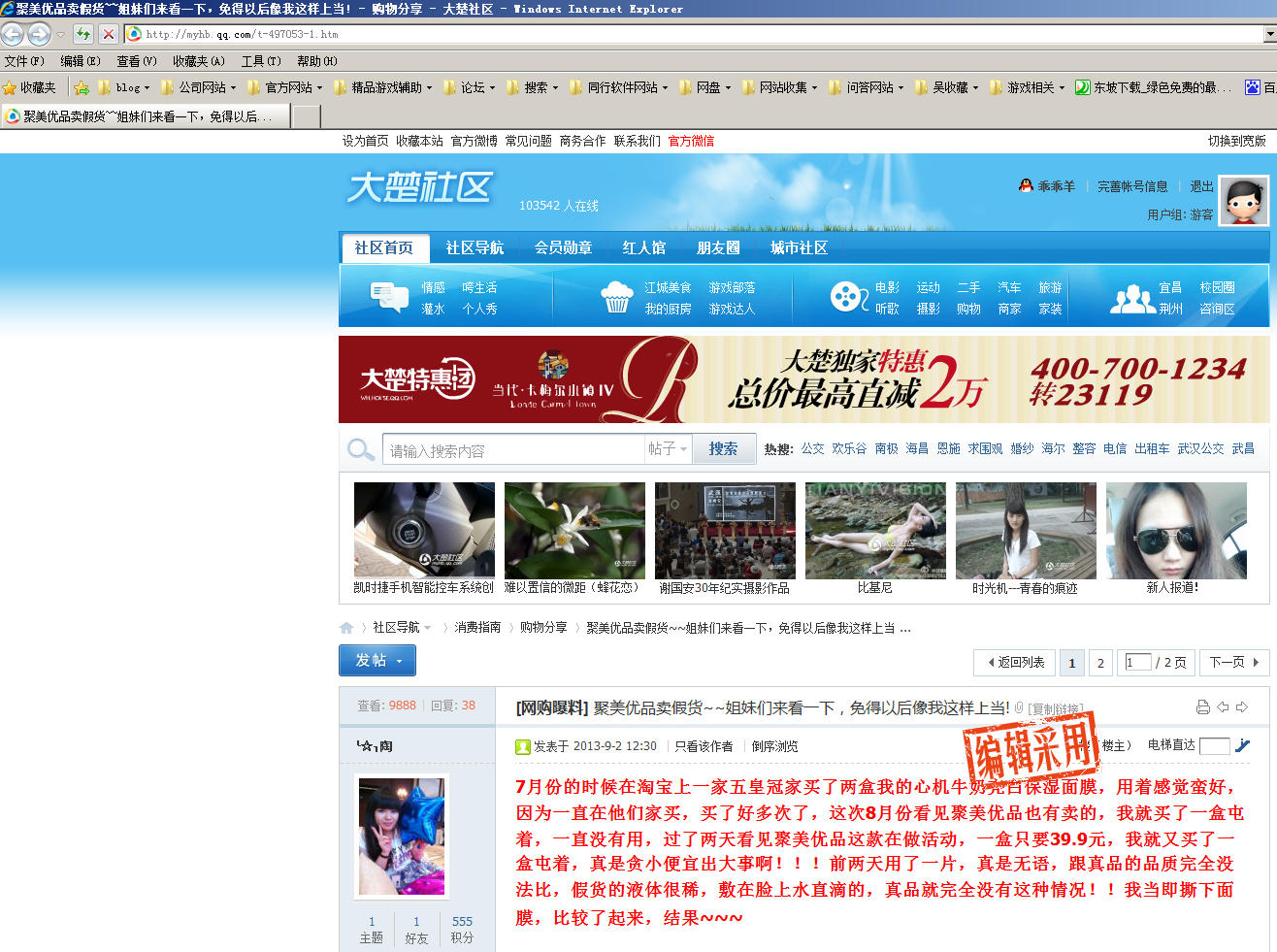Click the QQ penguin icon beside 乖乖羊
Screen dimensions: 1277x952
1026,185
